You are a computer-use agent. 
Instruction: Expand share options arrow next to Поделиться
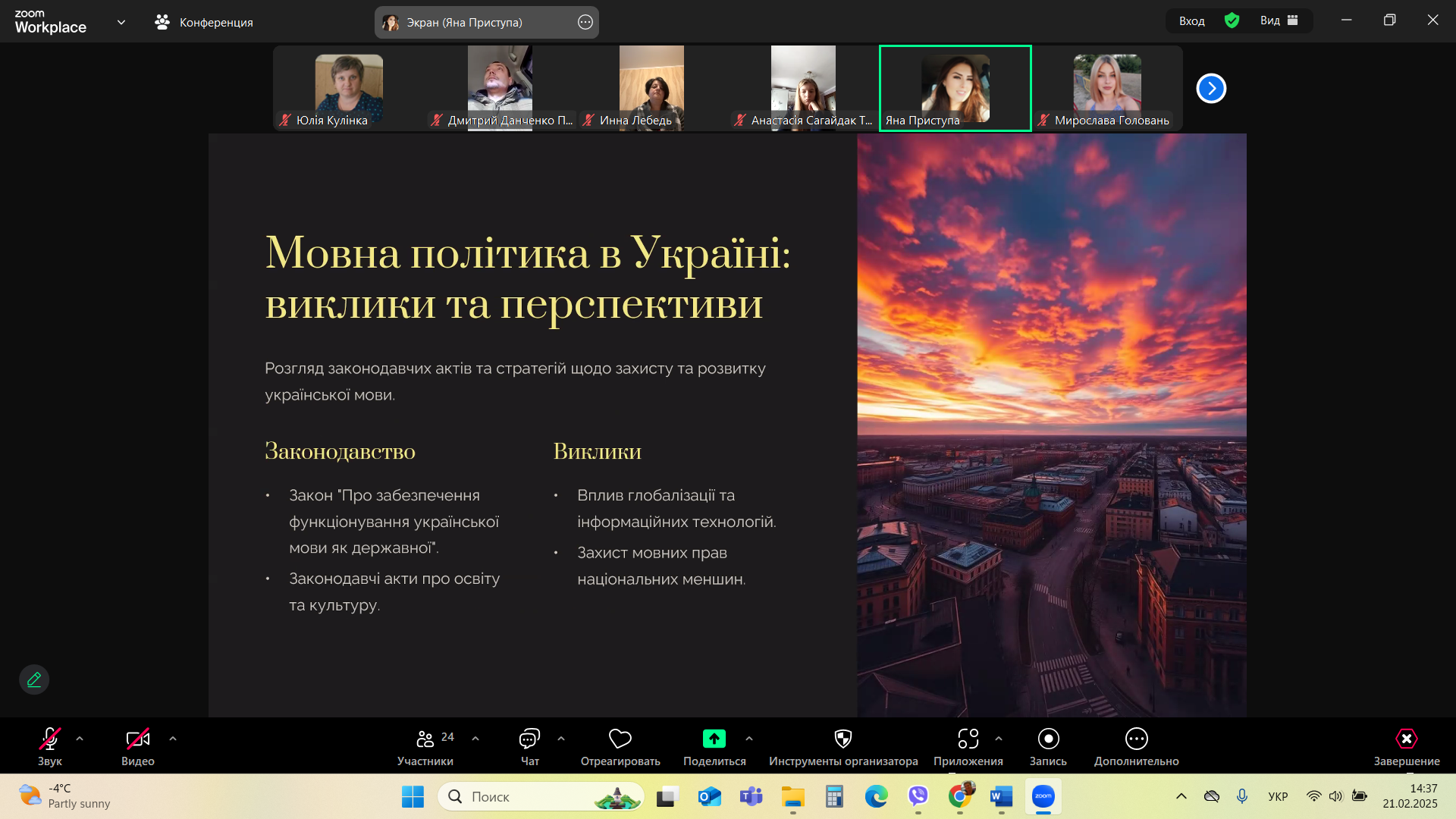pyautogui.click(x=749, y=739)
